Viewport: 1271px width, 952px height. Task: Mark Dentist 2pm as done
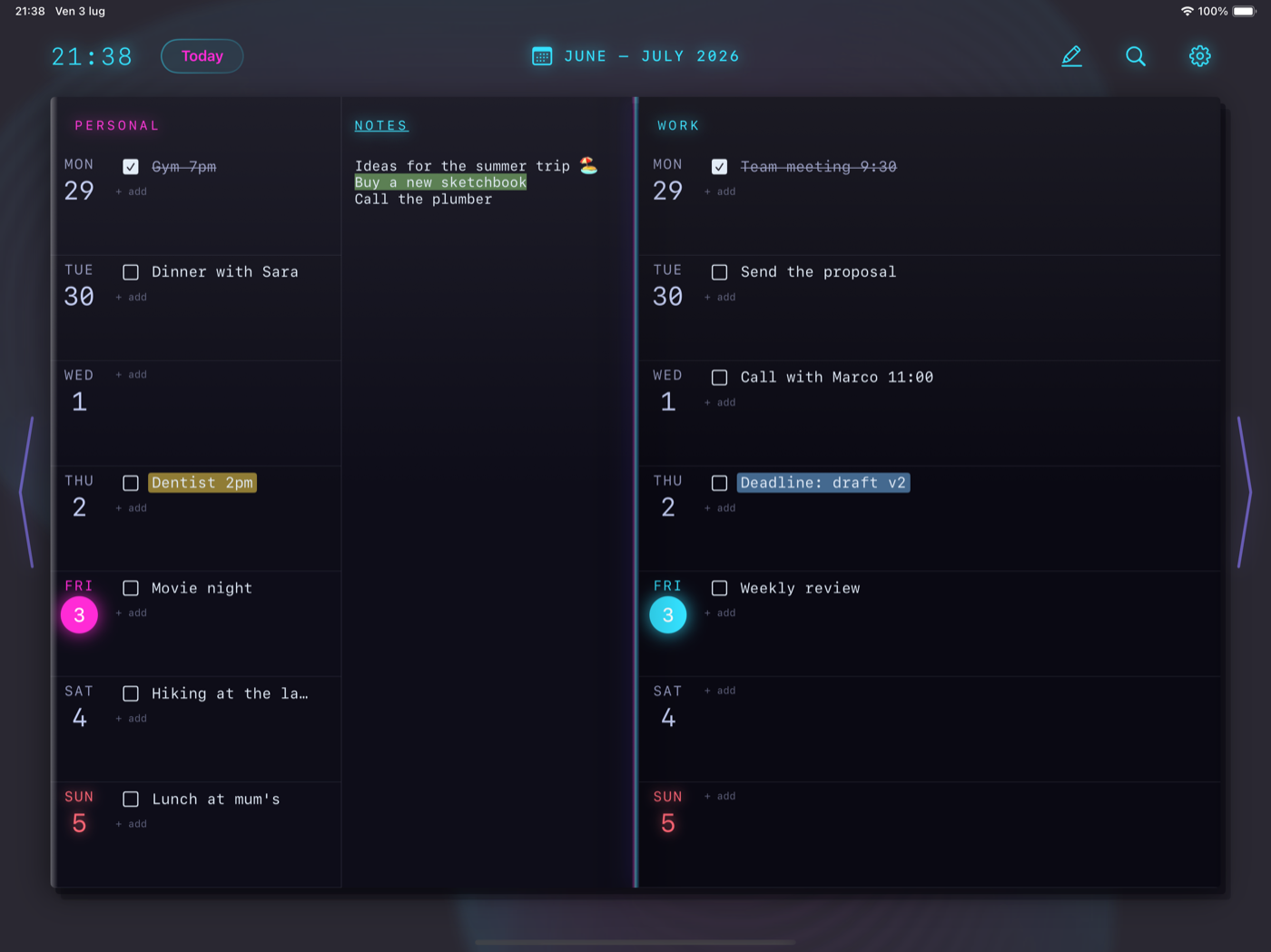pos(131,483)
